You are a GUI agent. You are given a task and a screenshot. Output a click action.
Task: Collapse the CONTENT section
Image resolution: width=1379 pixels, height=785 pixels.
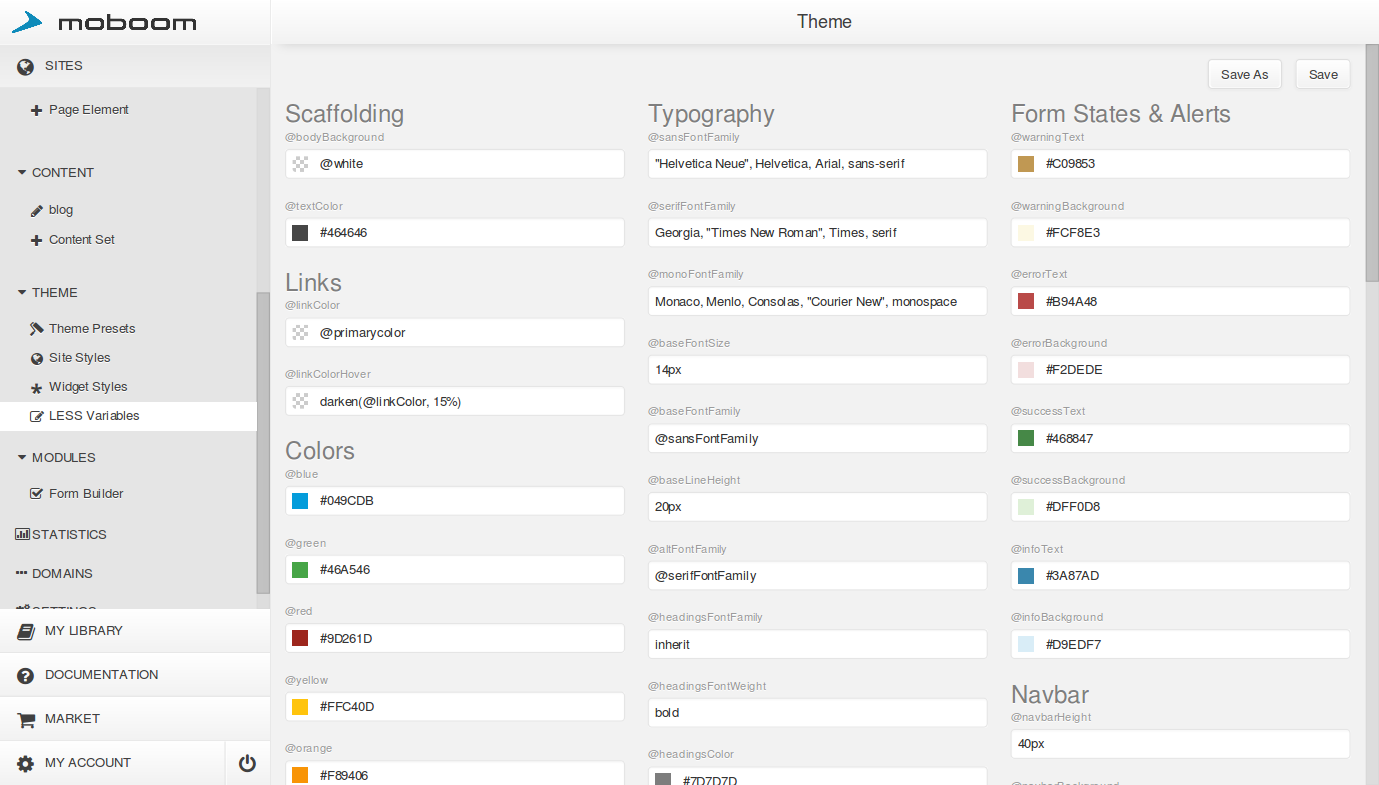pyautogui.click(x=22, y=173)
